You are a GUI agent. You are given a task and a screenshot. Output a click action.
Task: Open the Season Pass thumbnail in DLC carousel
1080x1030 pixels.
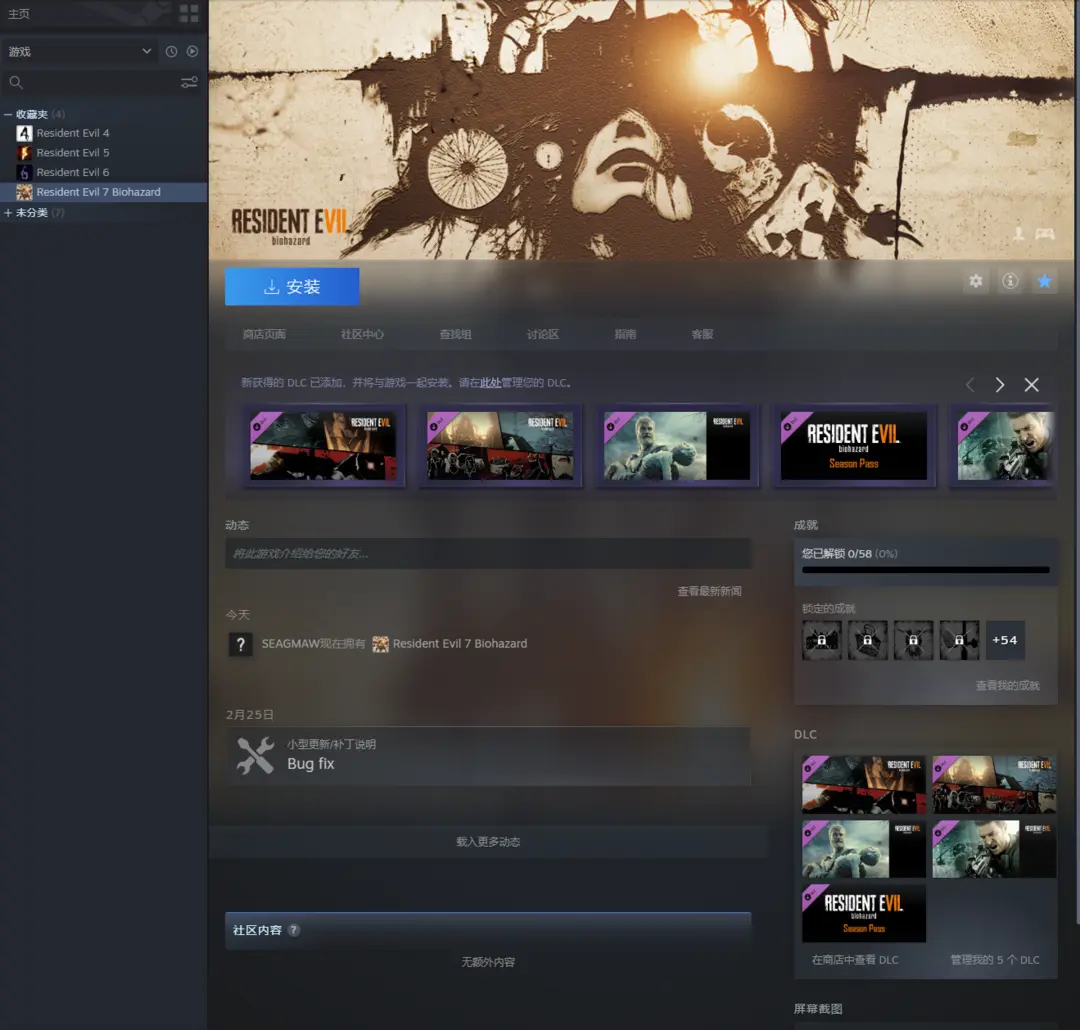pos(853,446)
